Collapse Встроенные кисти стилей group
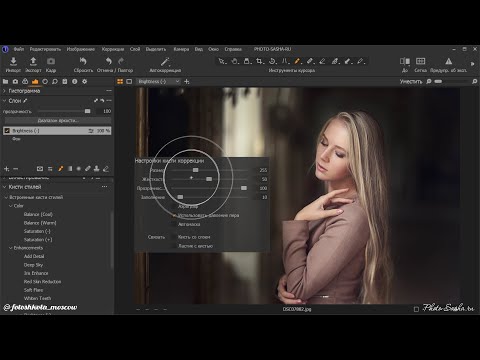Viewport: 480px width, 360px height. (6, 197)
